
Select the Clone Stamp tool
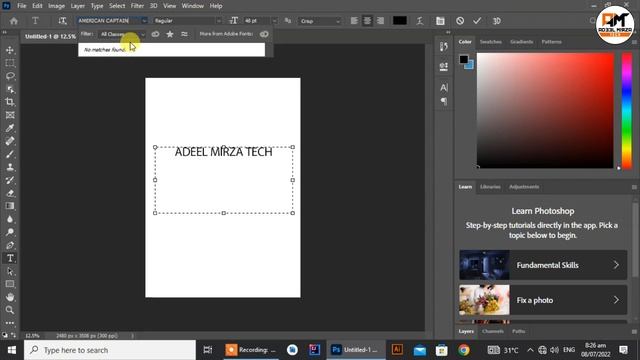point(10,167)
